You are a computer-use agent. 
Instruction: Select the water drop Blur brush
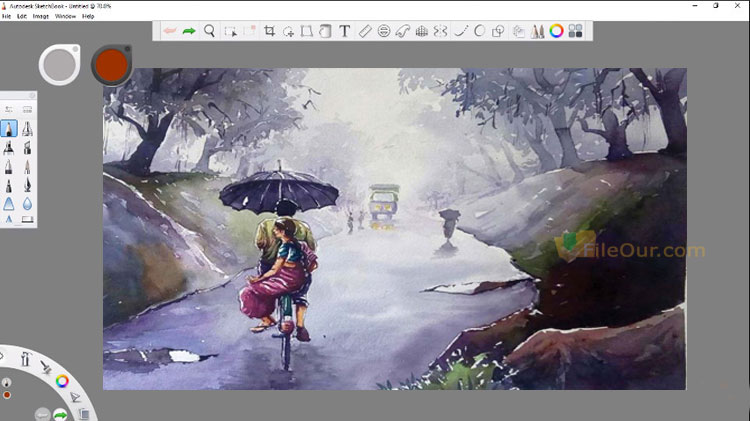(27, 204)
